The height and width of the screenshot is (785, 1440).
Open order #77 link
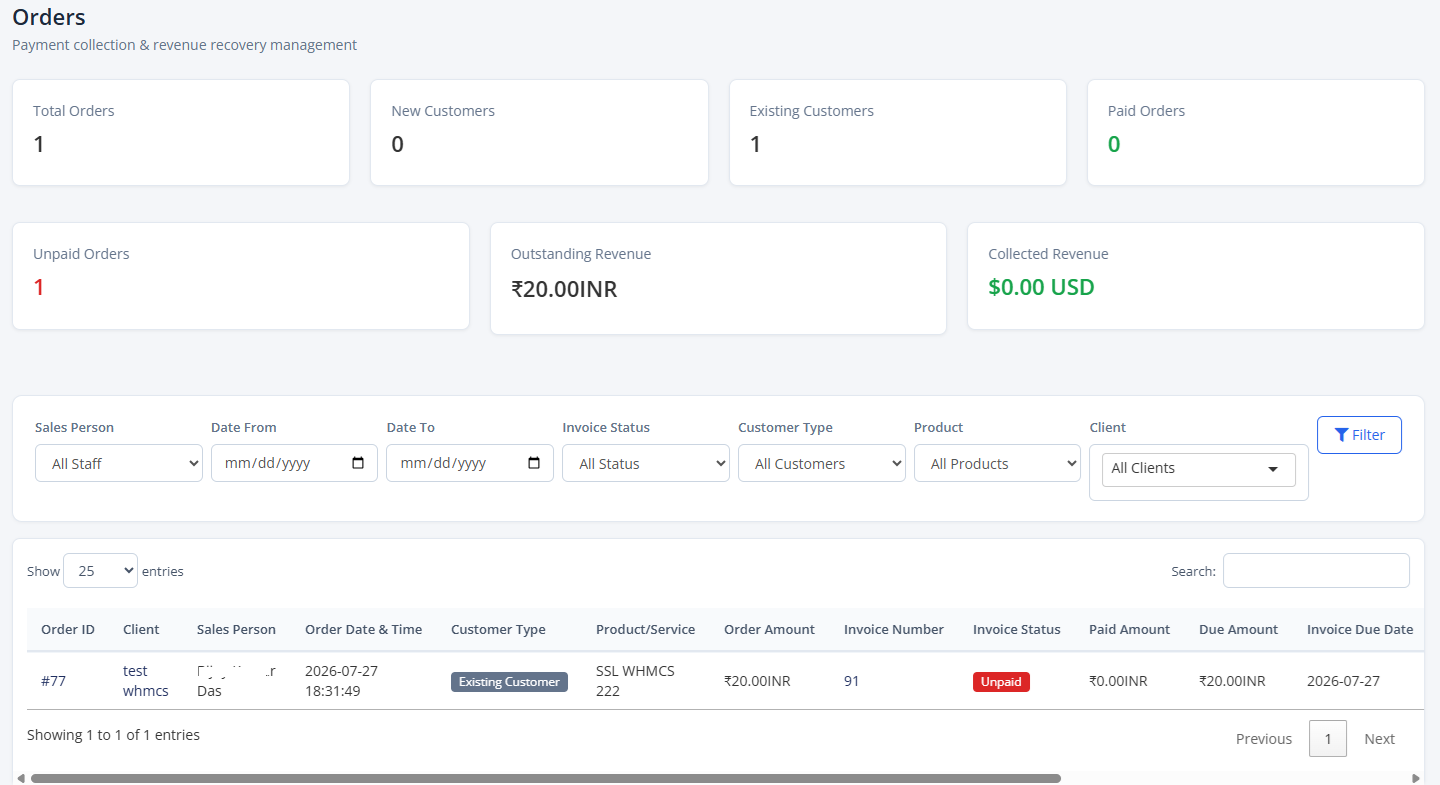(x=53, y=681)
